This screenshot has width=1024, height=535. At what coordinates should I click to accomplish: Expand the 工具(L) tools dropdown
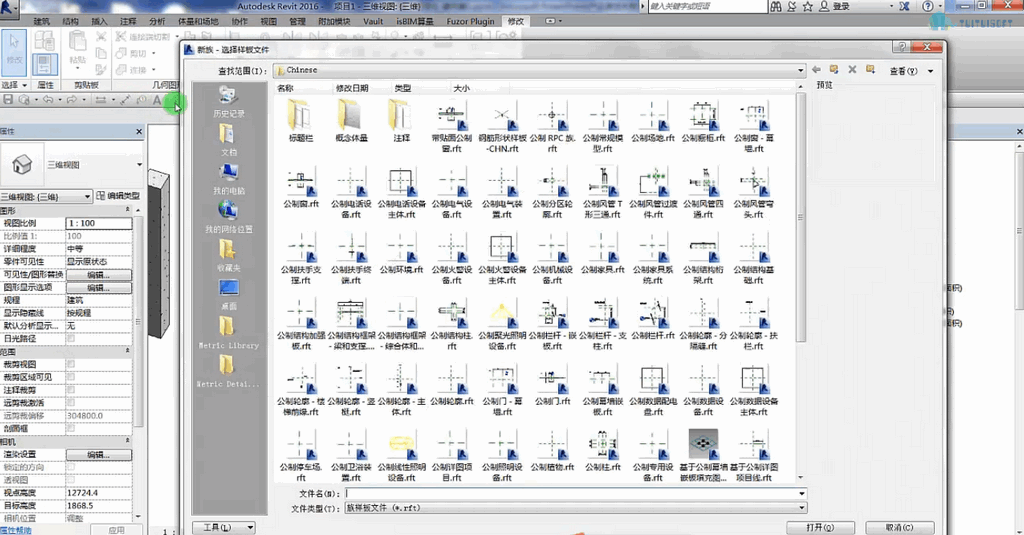(223, 527)
